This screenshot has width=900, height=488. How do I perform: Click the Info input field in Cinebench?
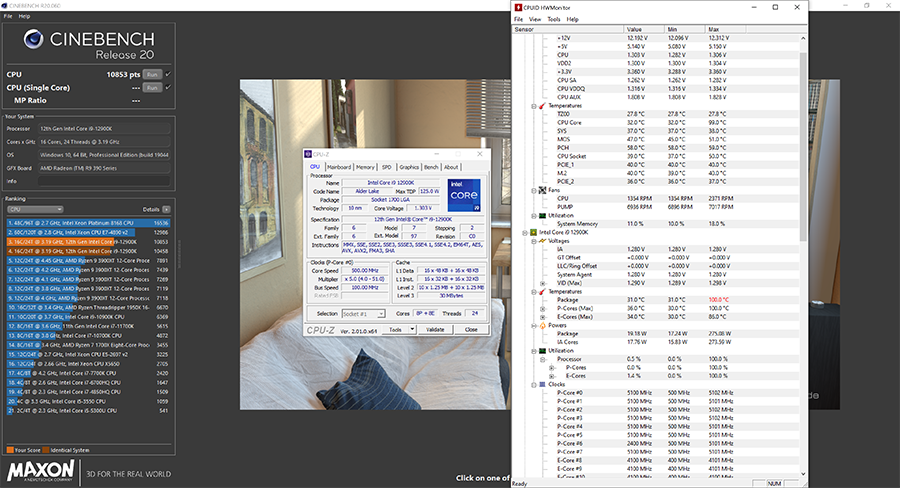click(104, 181)
